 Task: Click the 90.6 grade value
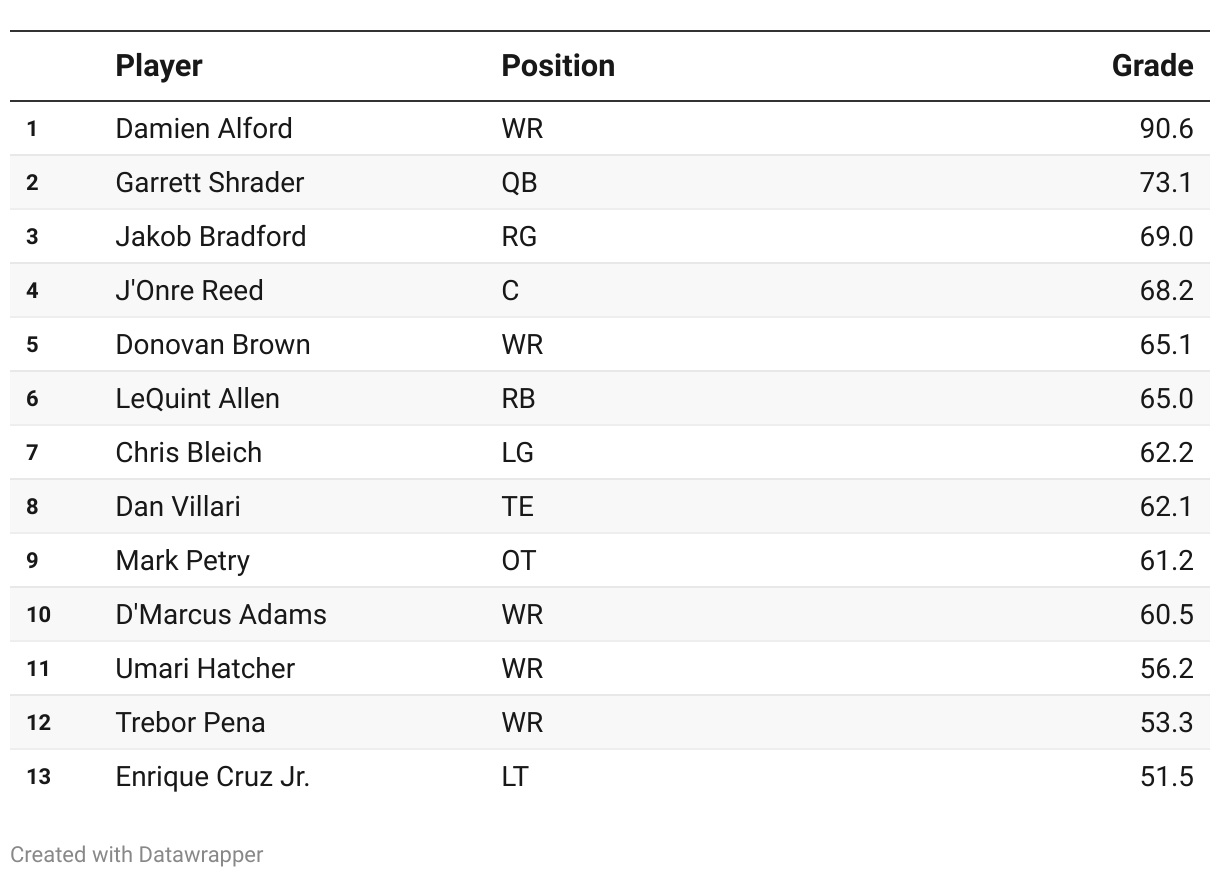pos(1166,129)
